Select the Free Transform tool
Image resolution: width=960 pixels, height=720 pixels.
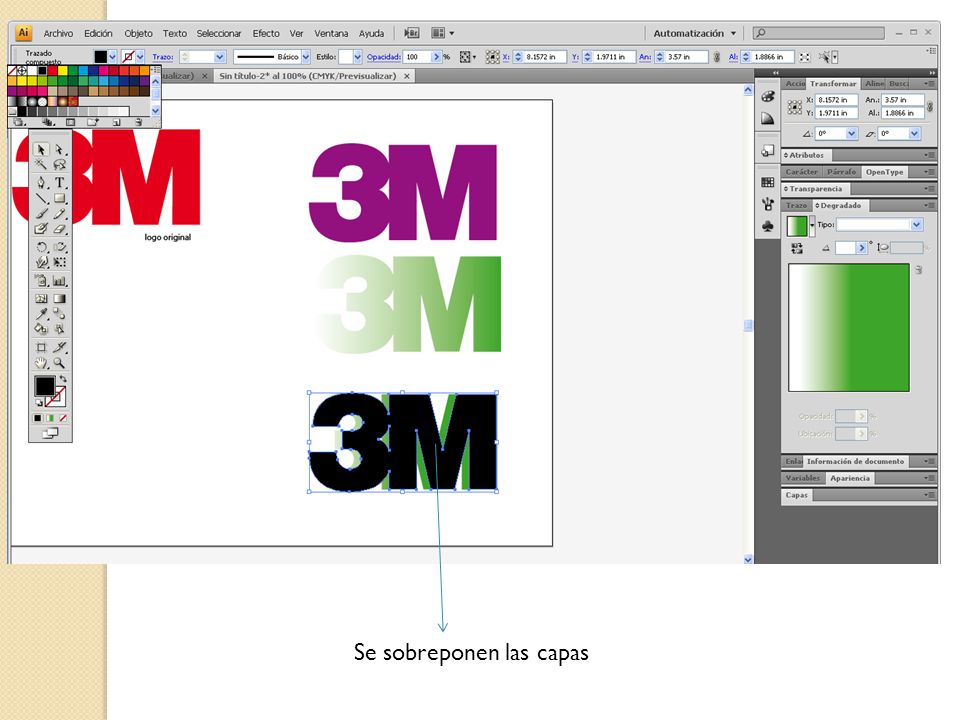[x=59, y=262]
